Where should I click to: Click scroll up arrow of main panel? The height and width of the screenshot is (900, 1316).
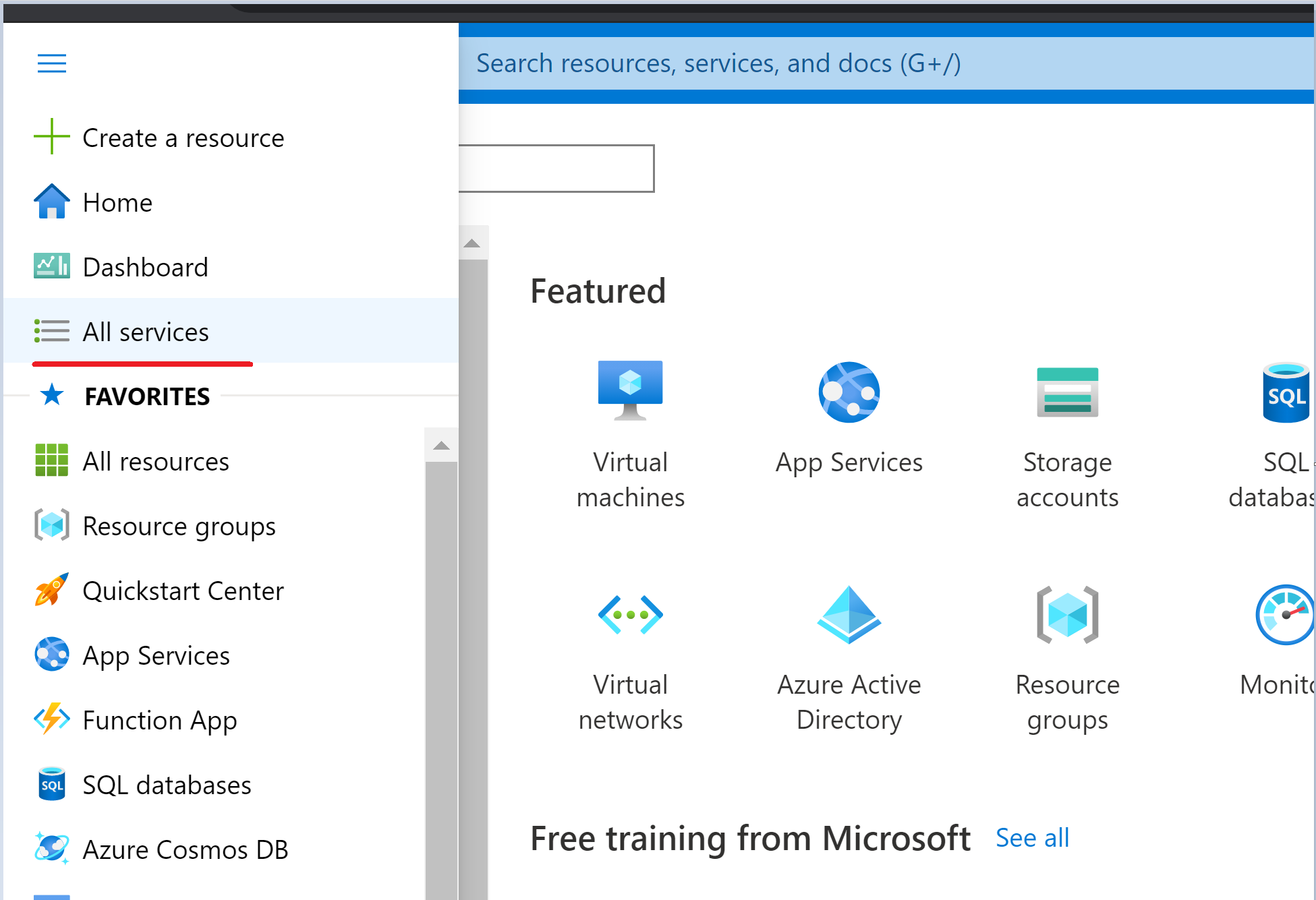pyautogui.click(x=472, y=243)
